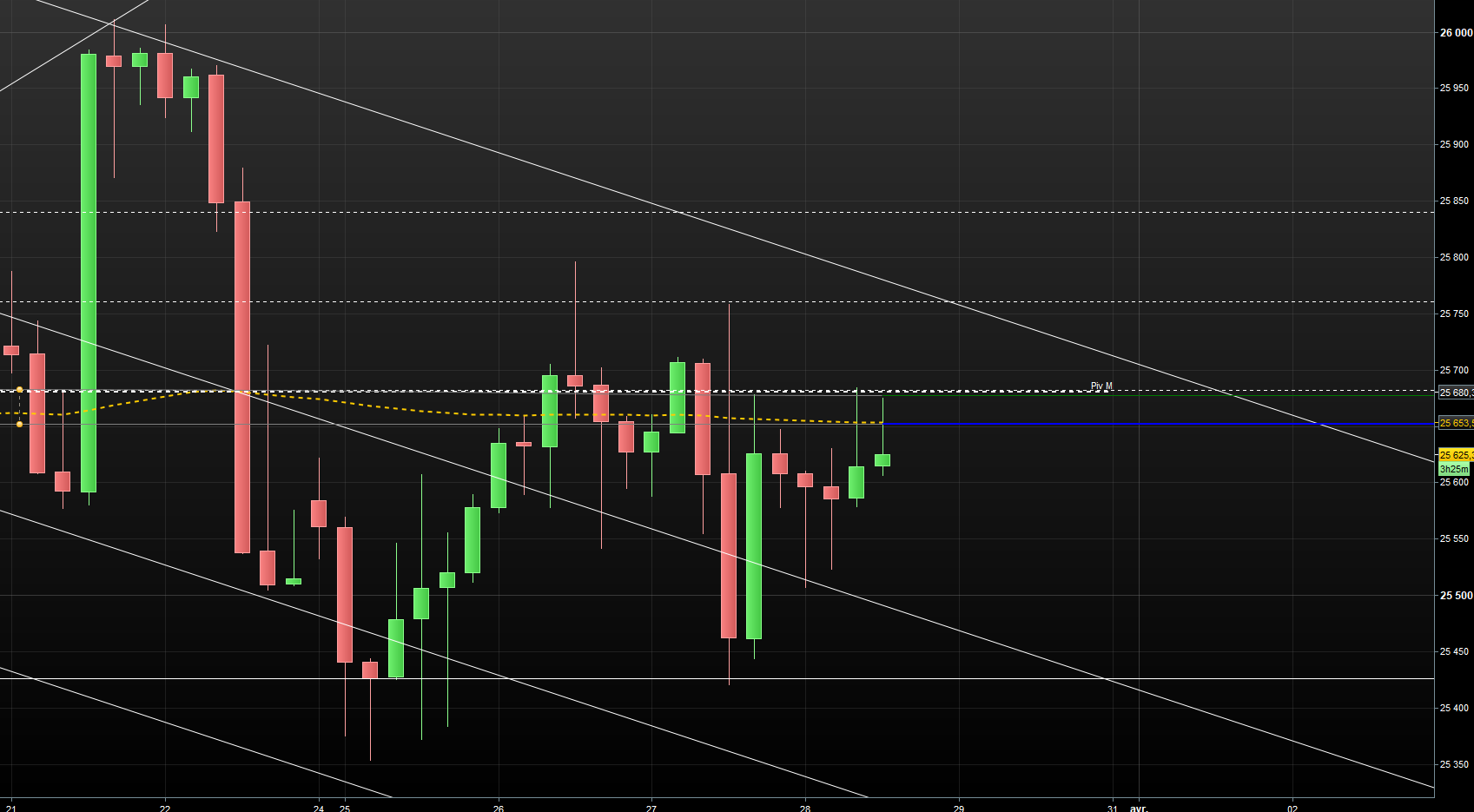The height and width of the screenshot is (812, 1474).
Task: Click the 25 850 price axis label
Action: point(1455,201)
